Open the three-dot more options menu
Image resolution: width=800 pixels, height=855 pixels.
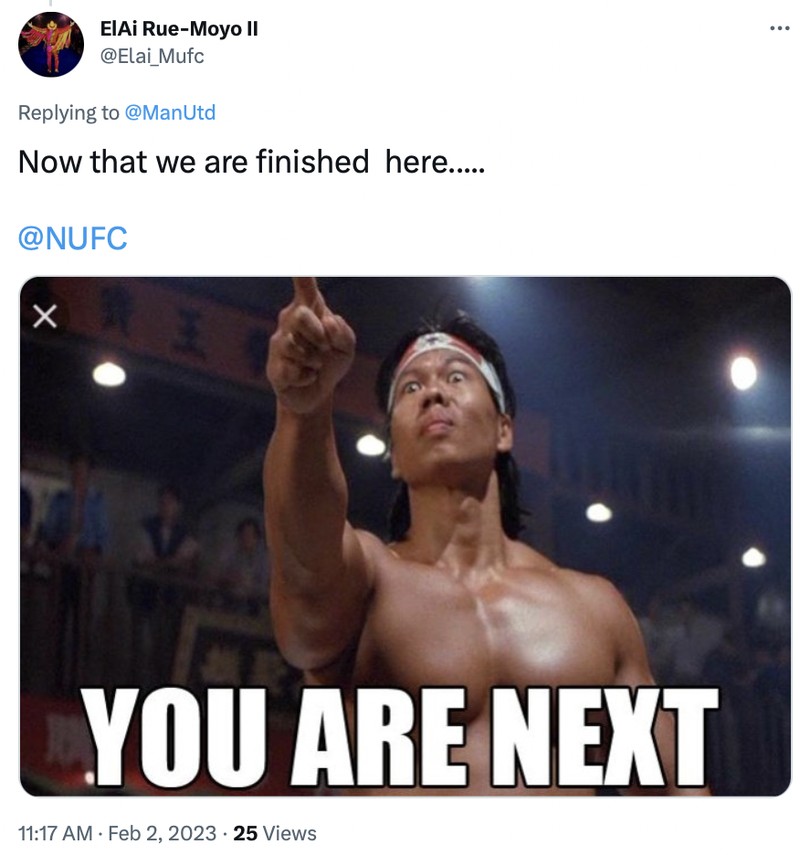(x=779, y=28)
